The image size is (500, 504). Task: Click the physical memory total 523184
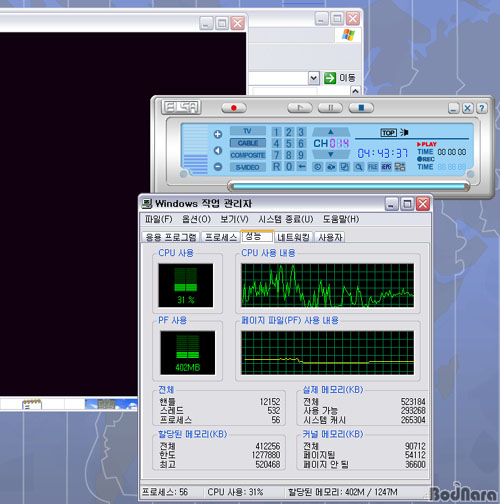click(413, 402)
